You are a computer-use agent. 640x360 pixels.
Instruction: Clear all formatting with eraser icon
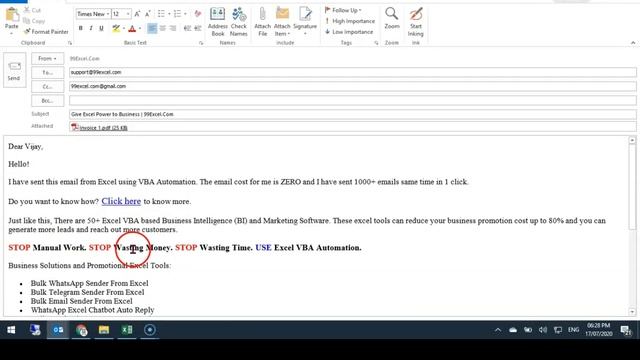[198, 14]
